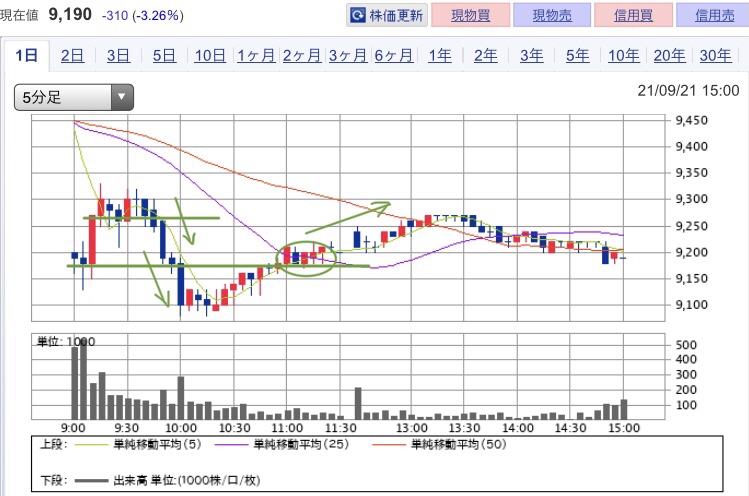Click the 500 volume axis label
This screenshot has width=749, height=496.
coord(686,345)
